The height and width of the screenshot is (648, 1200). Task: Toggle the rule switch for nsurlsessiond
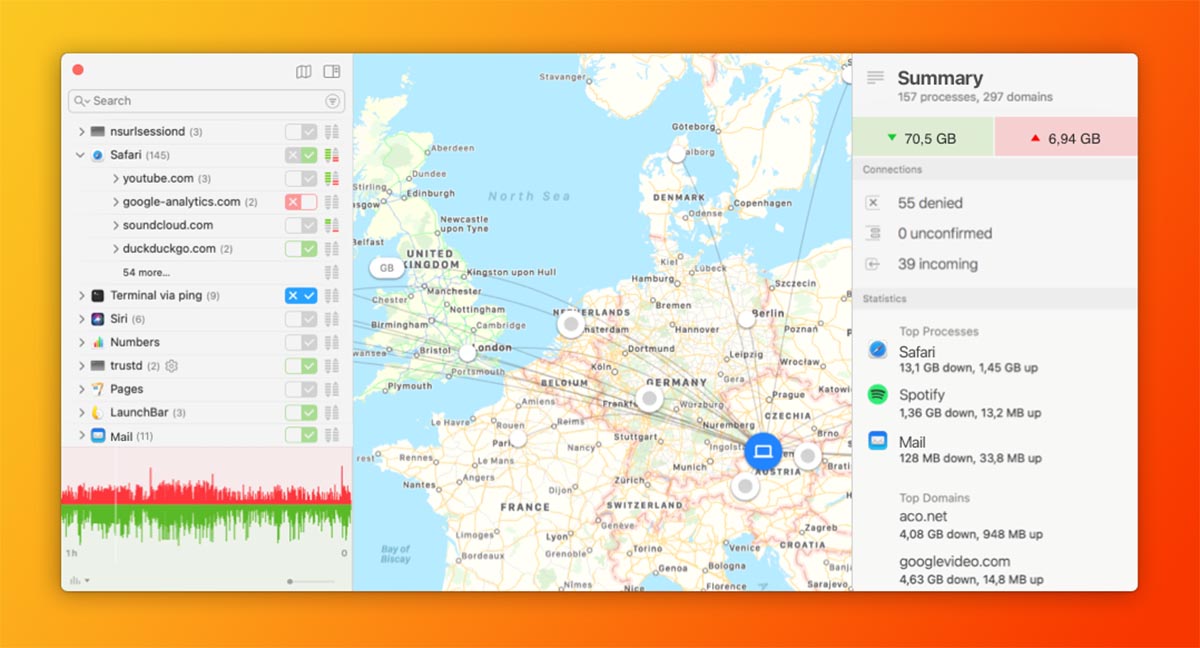click(x=301, y=132)
